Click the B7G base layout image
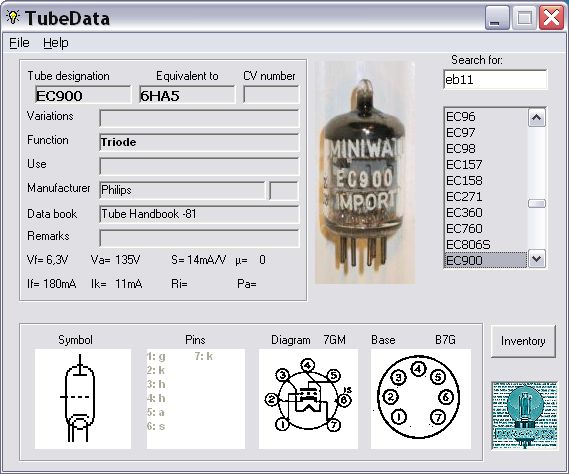The image size is (569, 474). tap(421, 399)
